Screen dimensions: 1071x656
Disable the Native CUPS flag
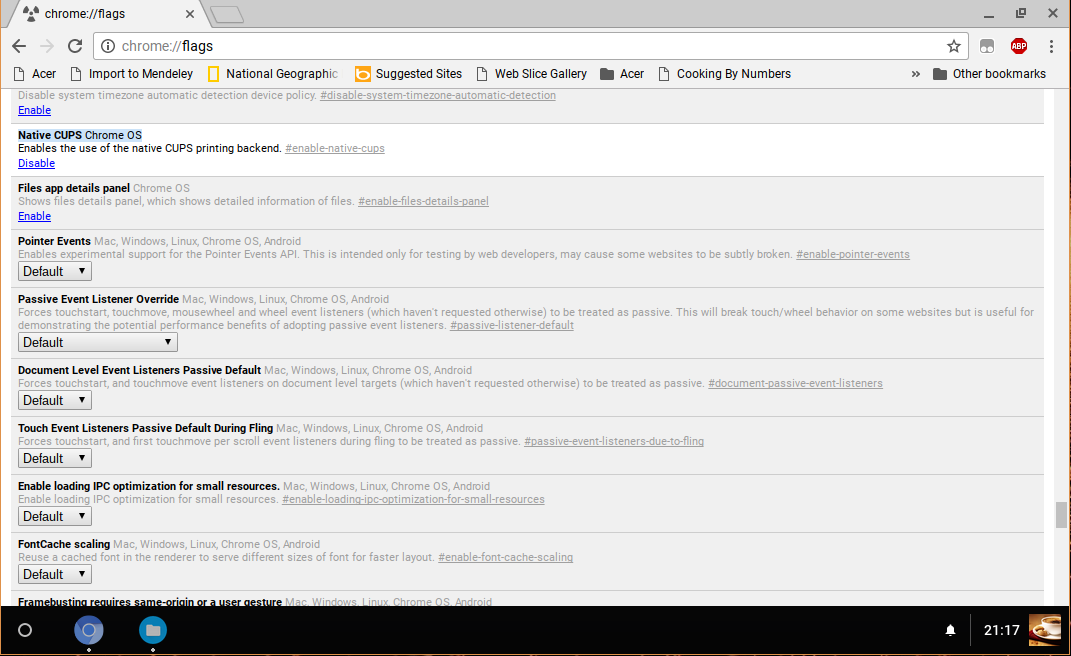click(x=36, y=163)
